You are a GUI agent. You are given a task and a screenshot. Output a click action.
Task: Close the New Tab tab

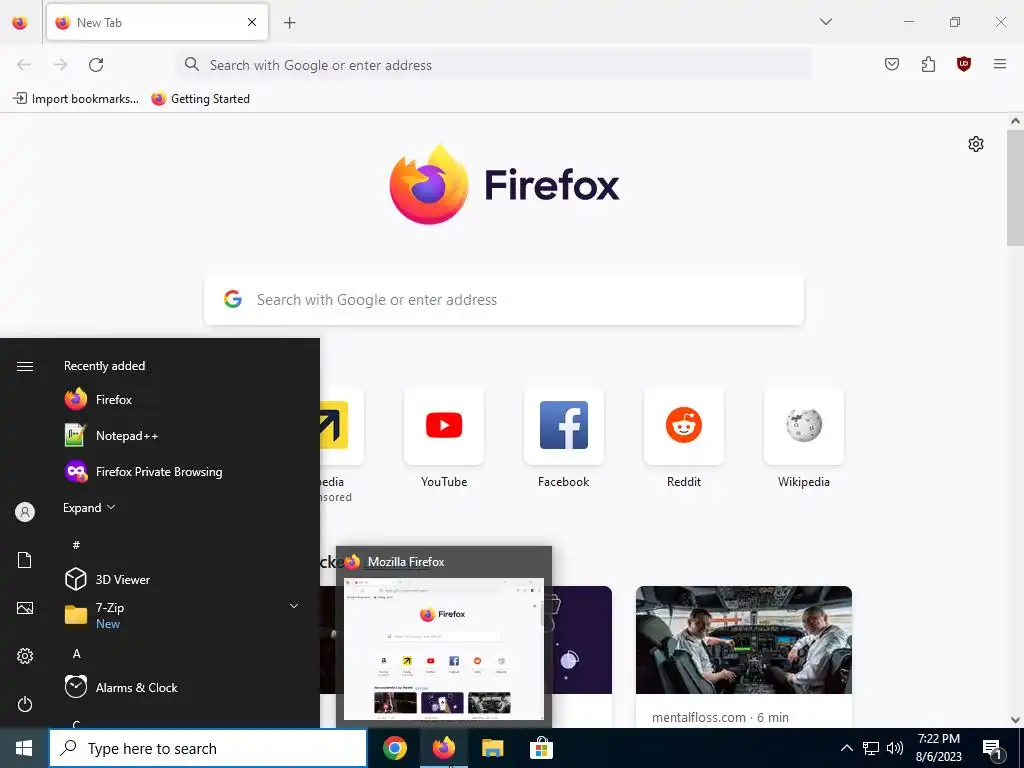(252, 22)
